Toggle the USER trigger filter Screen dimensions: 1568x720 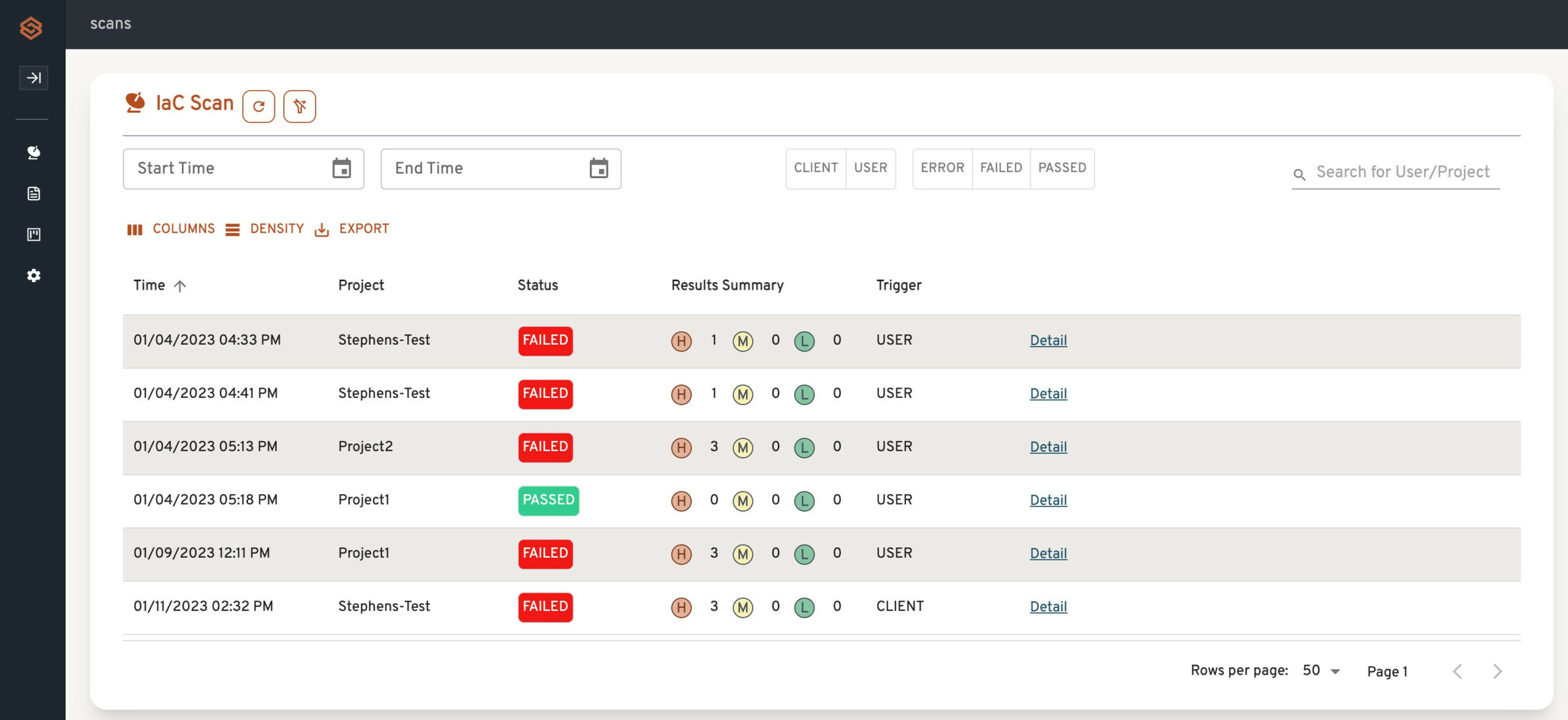point(870,168)
